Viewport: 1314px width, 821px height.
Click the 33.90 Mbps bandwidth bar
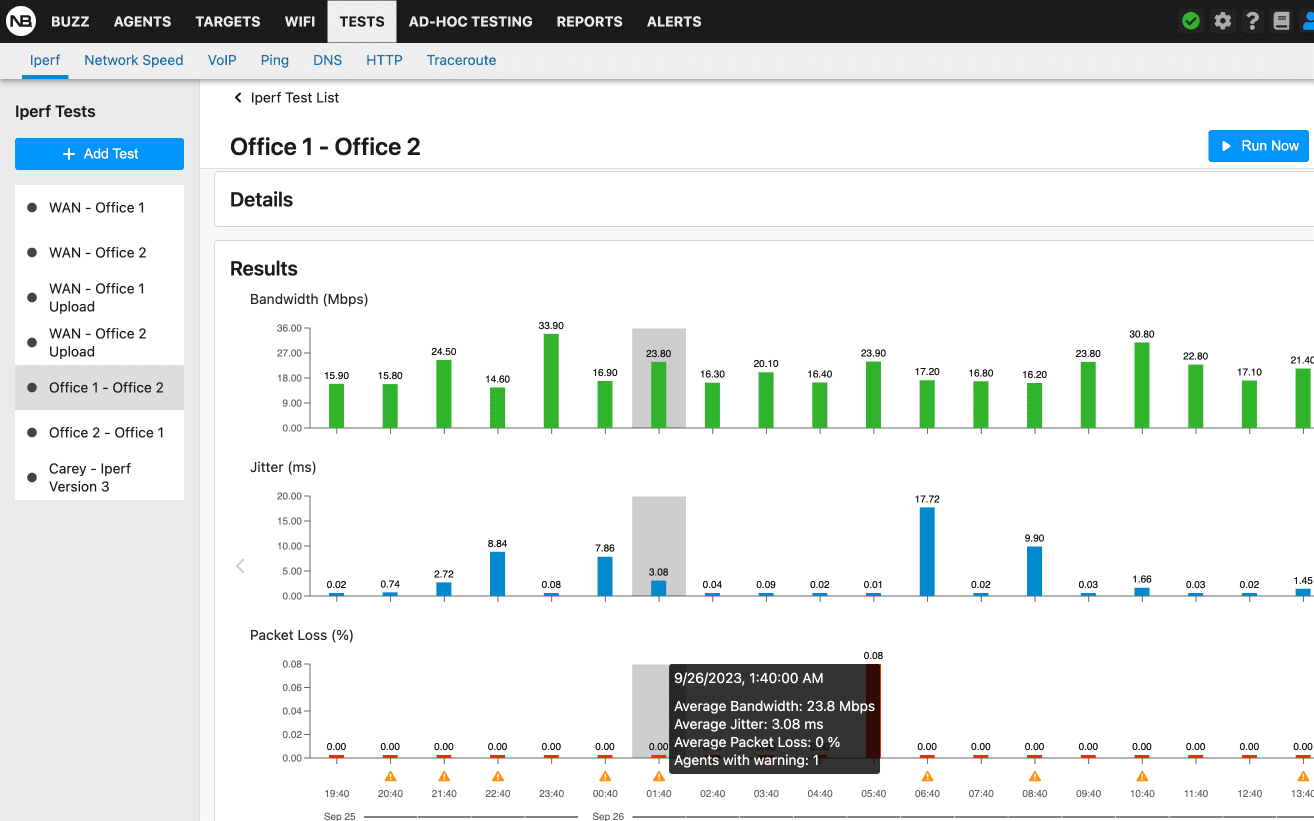click(551, 380)
